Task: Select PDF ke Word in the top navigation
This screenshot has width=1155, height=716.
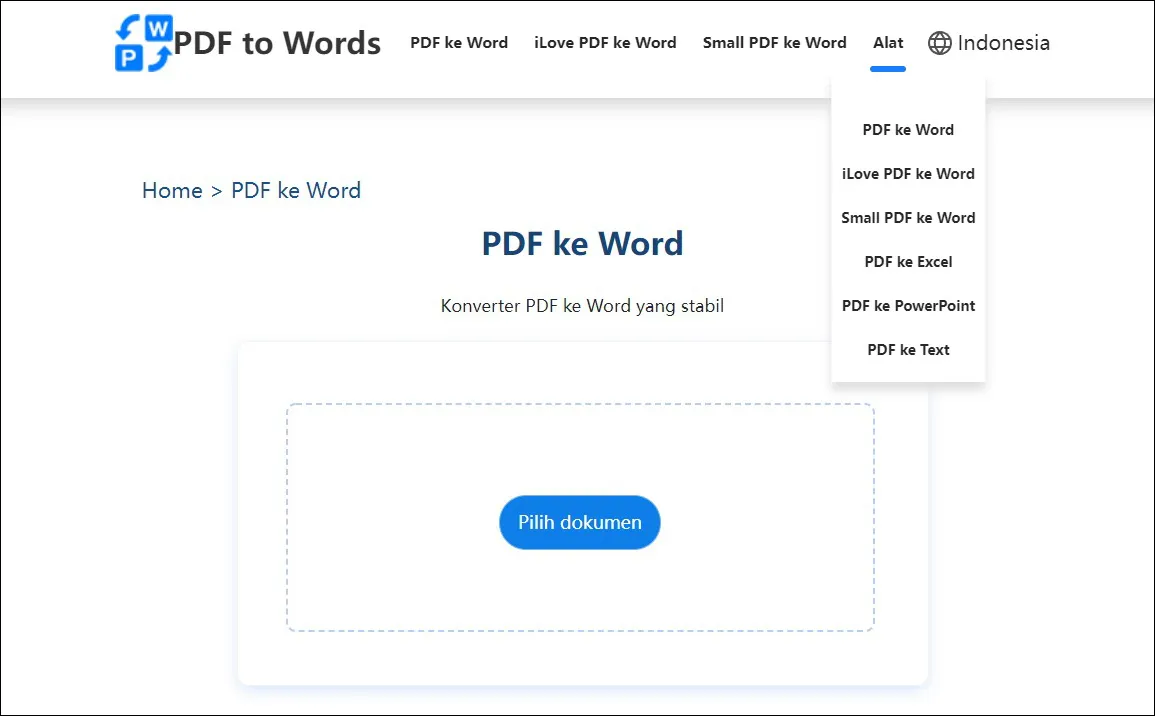Action: coord(458,42)
